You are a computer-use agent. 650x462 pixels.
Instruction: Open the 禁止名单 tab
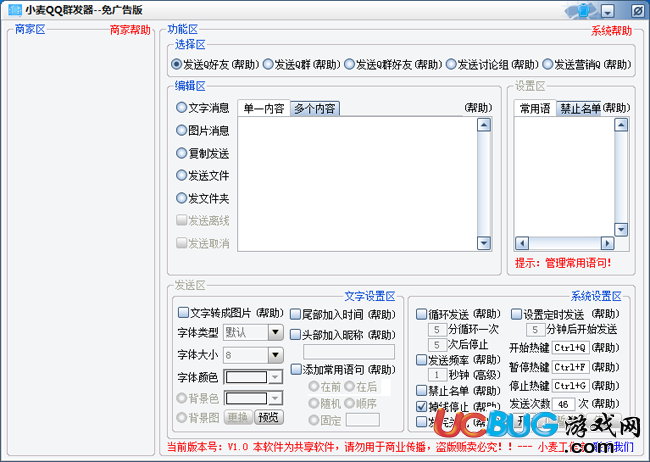(580, 109)
